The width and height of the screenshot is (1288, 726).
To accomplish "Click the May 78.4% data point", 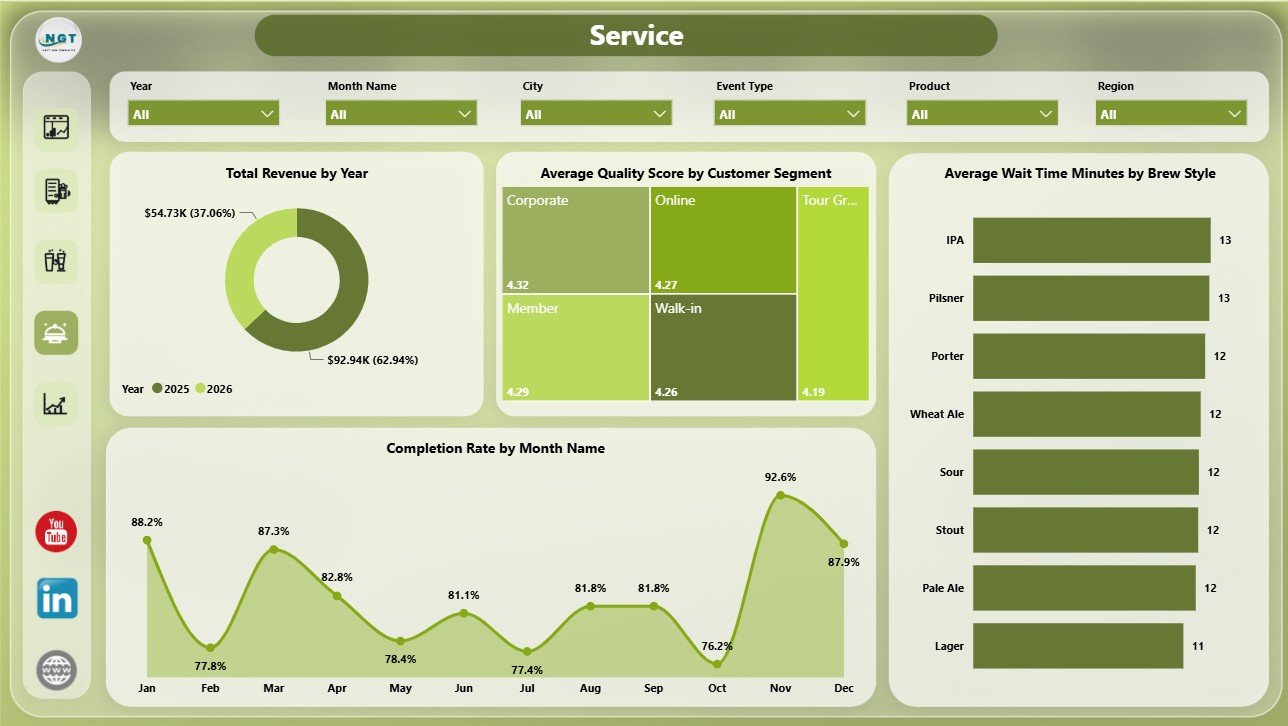I will 400,641.
